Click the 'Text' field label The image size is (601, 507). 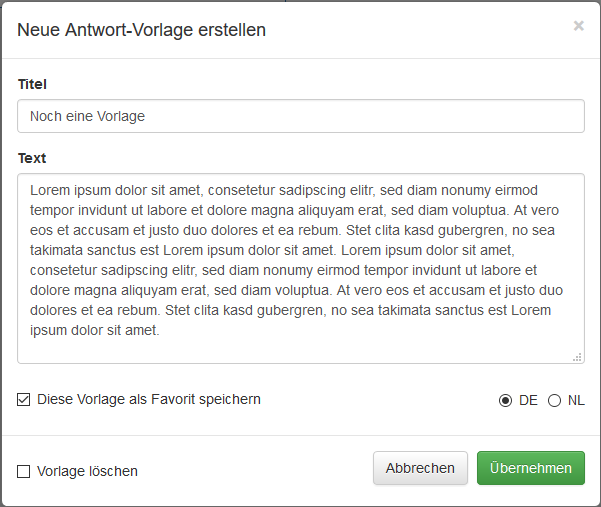(x=32, y=158)
